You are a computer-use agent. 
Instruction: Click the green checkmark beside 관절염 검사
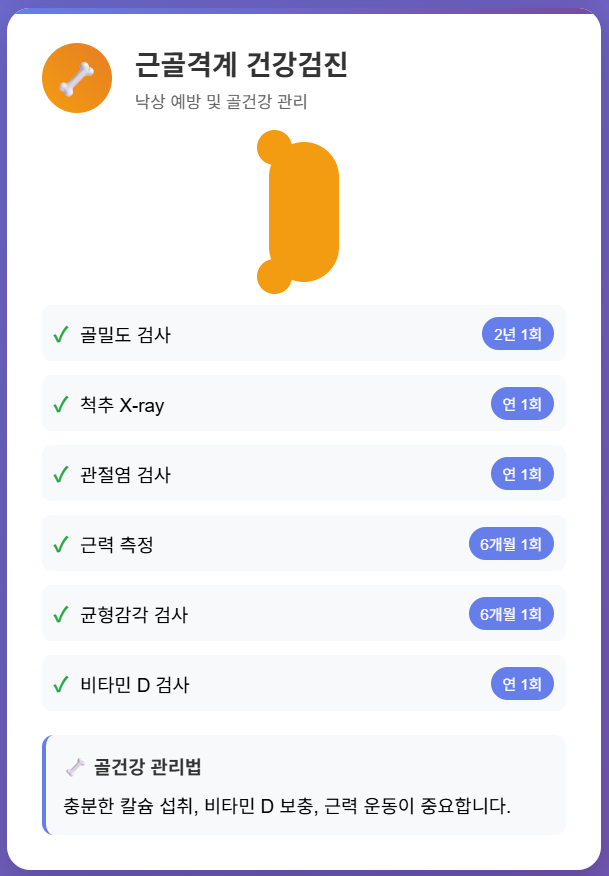point(62,473)
